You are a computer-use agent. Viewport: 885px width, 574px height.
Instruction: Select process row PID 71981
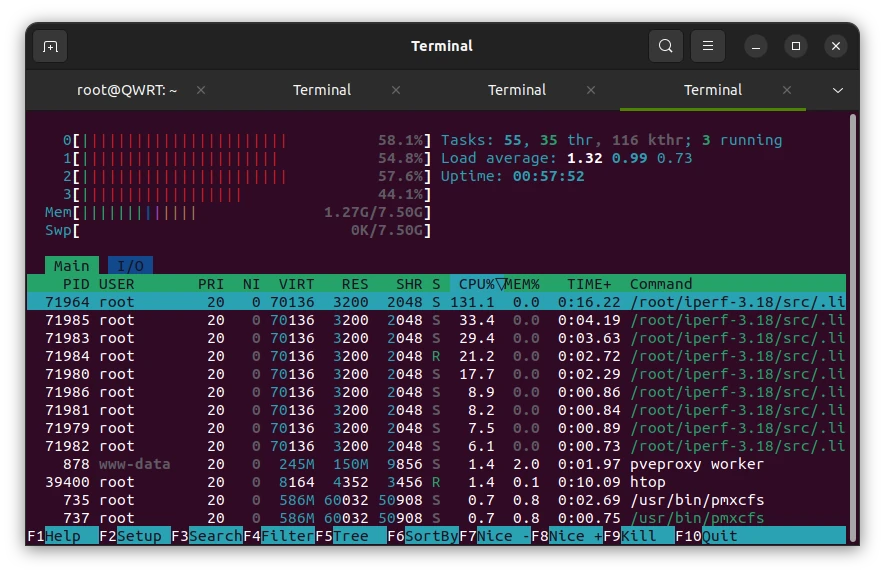(436, 410)
